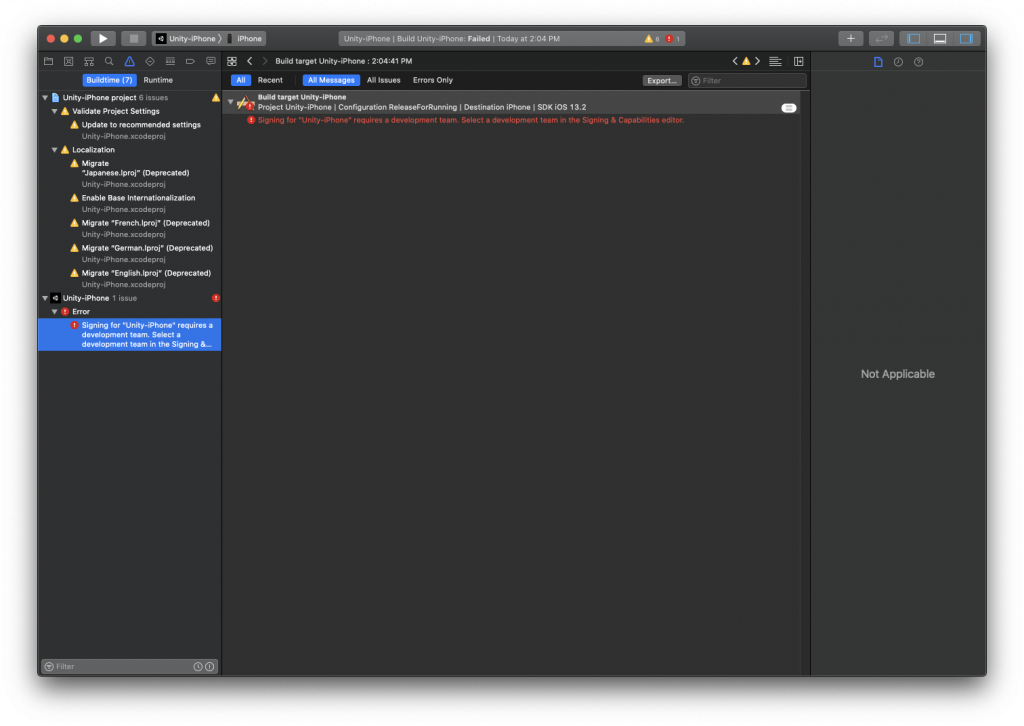Open the Library with the plus button
Image resolution: width=1024 pixels, height=726 pixels.
click(850, 39)
